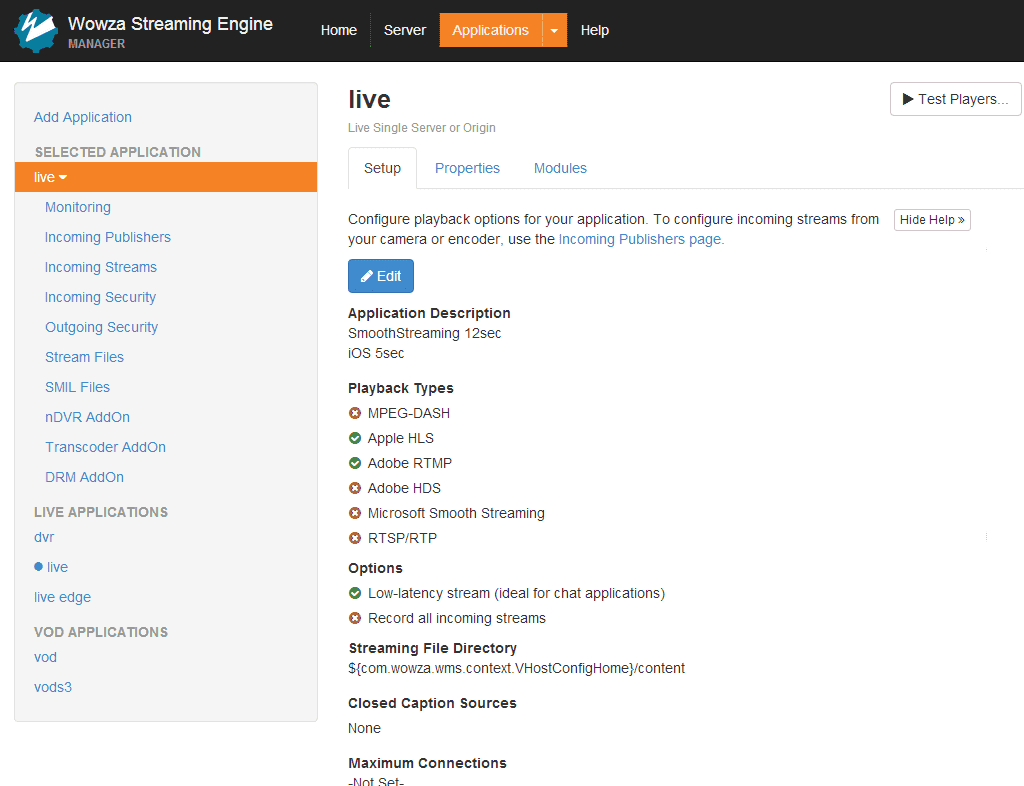Click the Streaming File Directory path text
Screen dimensions: 1024x786
517,668
